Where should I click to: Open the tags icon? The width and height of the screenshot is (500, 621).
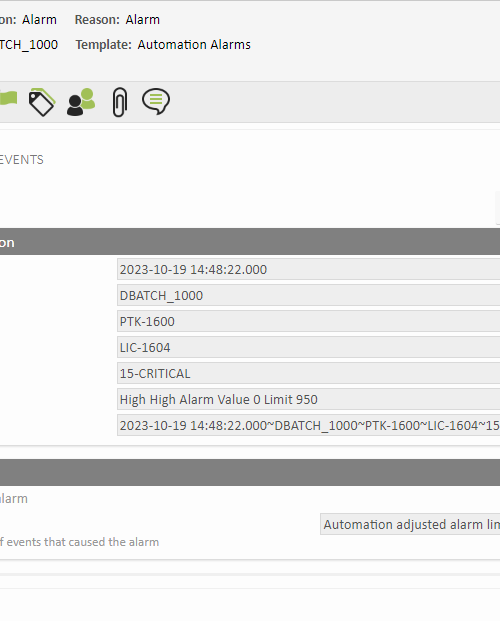(42, 102)
